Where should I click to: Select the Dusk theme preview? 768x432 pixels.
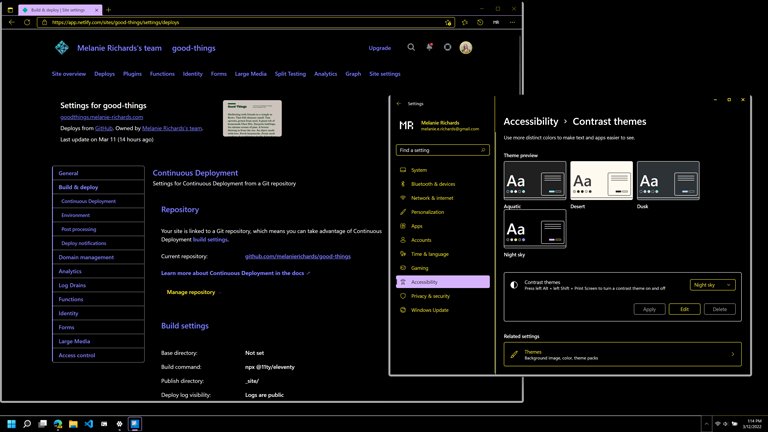pyautogui.click(x=668, y=180)
